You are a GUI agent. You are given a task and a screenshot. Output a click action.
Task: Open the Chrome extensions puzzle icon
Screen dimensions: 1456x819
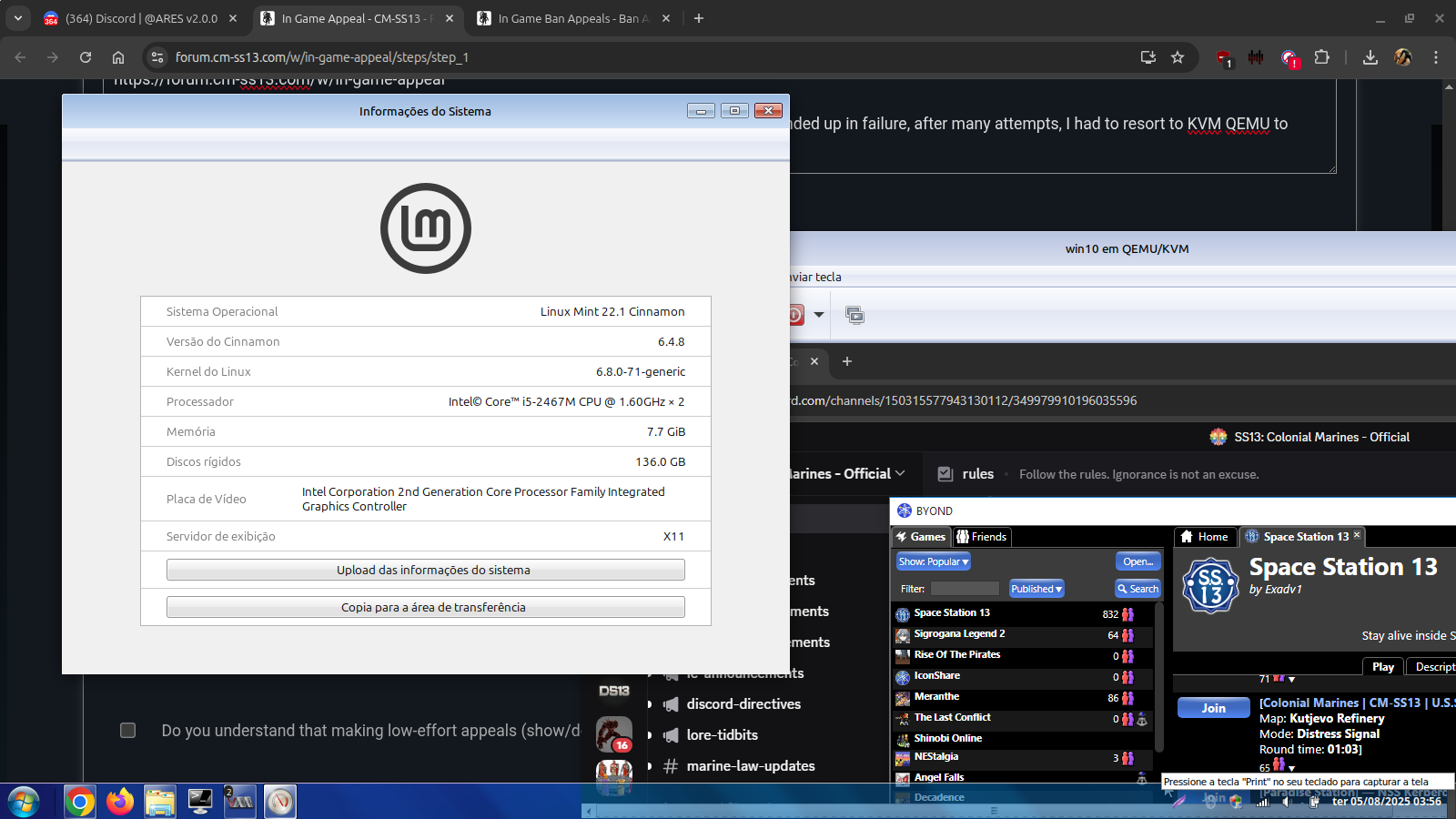click(1322, 57)
